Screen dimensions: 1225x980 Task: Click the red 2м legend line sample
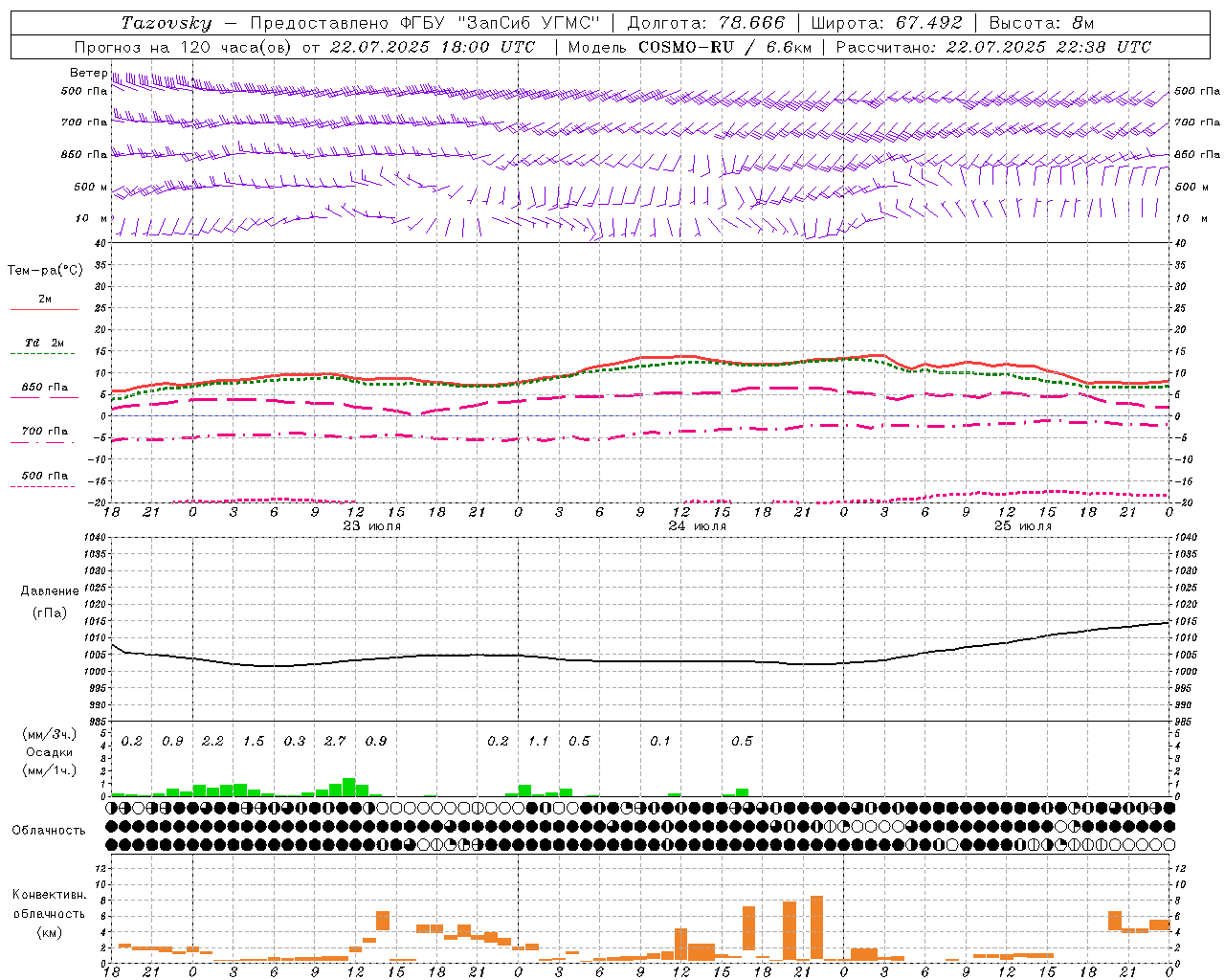[x=44, y=309]
